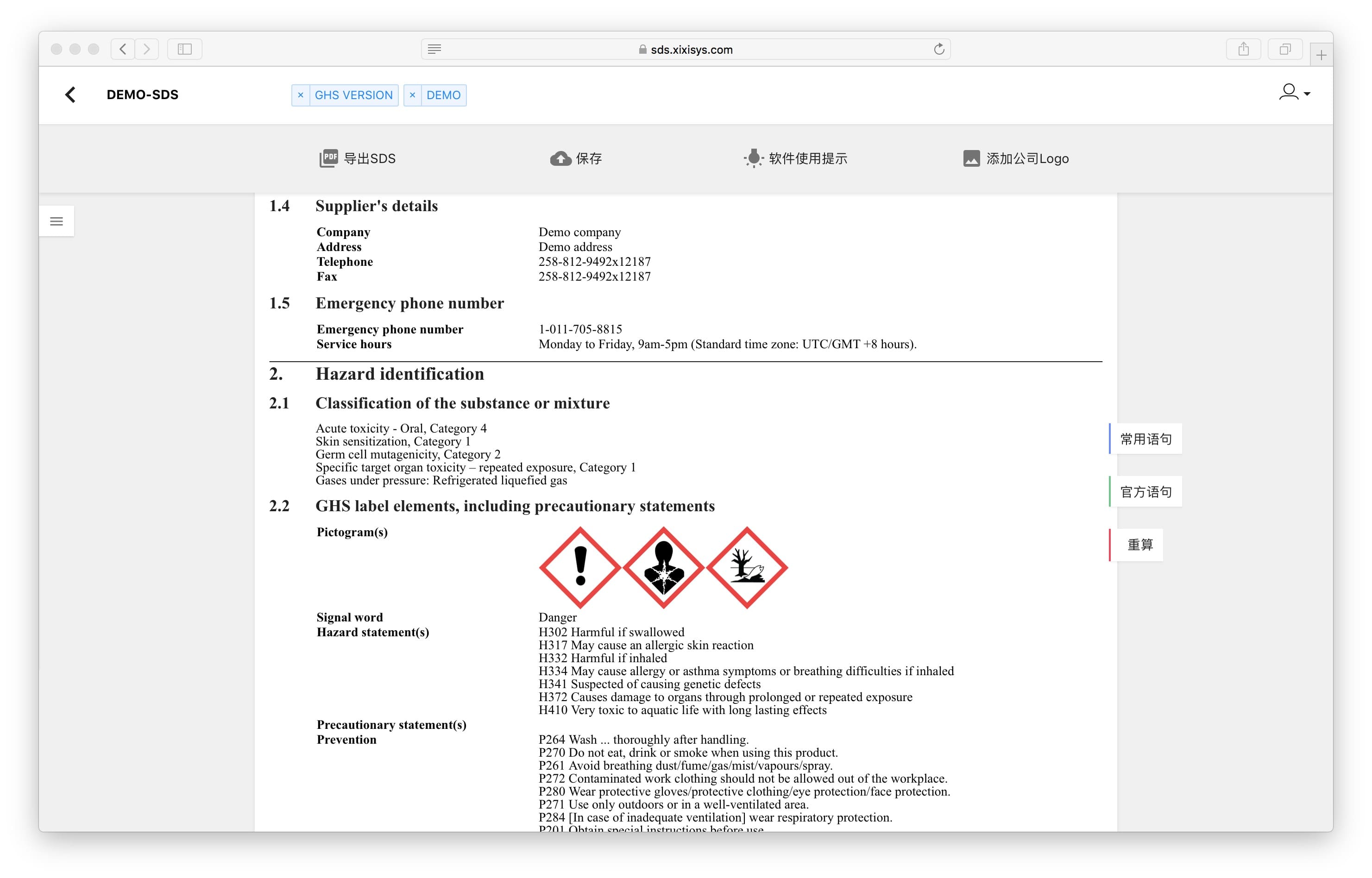The height and width of the screenshot is (878, 1372).
Task: Open the 常用语句 side tab
Action: (1145, 439)
